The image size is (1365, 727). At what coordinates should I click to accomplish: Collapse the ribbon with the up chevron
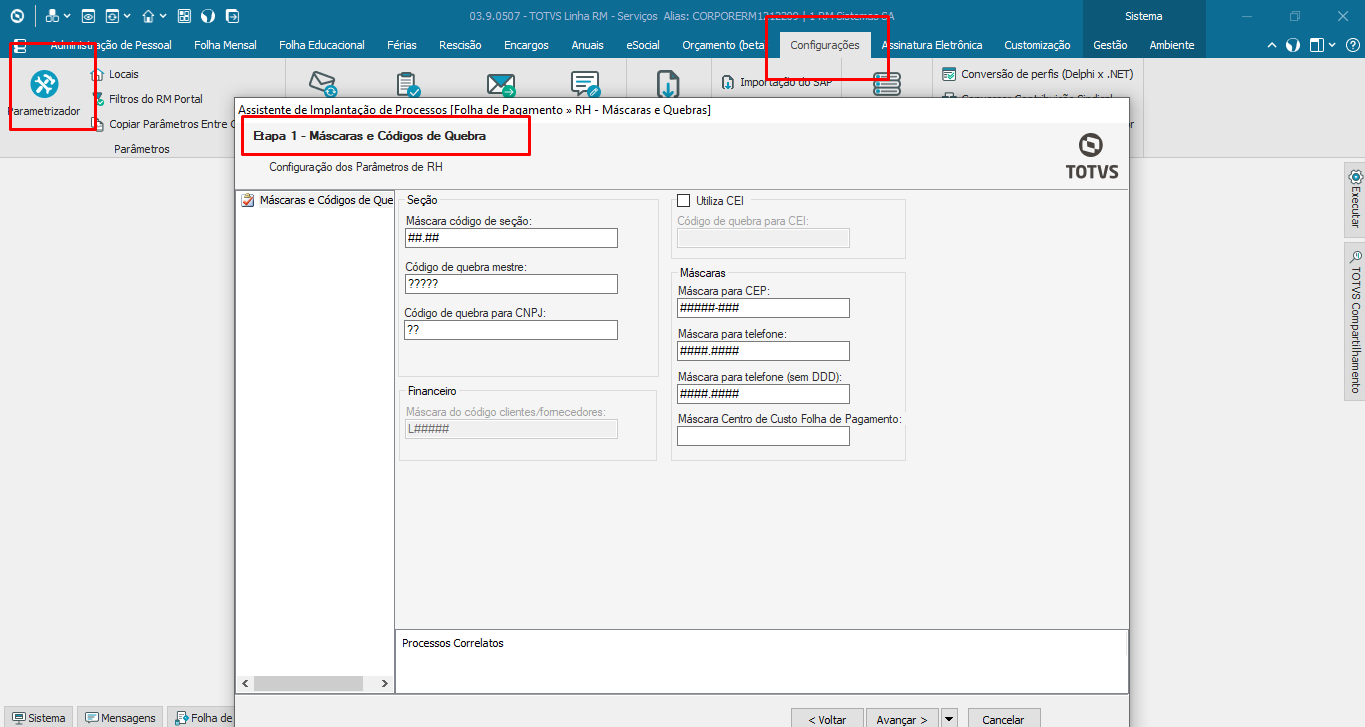click(x=1272, y=45)
